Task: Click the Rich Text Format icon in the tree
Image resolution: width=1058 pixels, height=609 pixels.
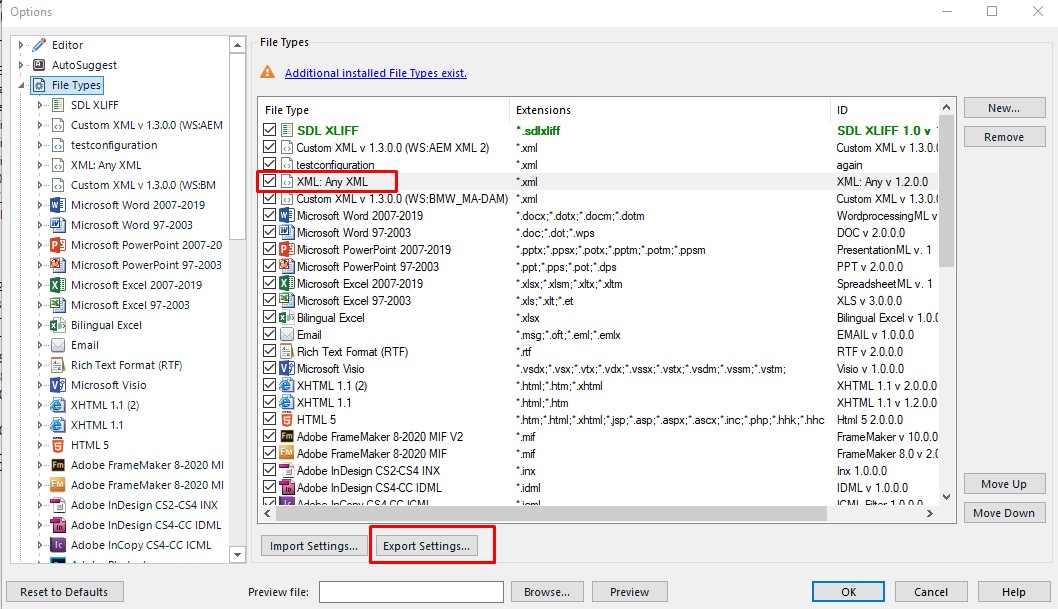Action: click(58, 366)
